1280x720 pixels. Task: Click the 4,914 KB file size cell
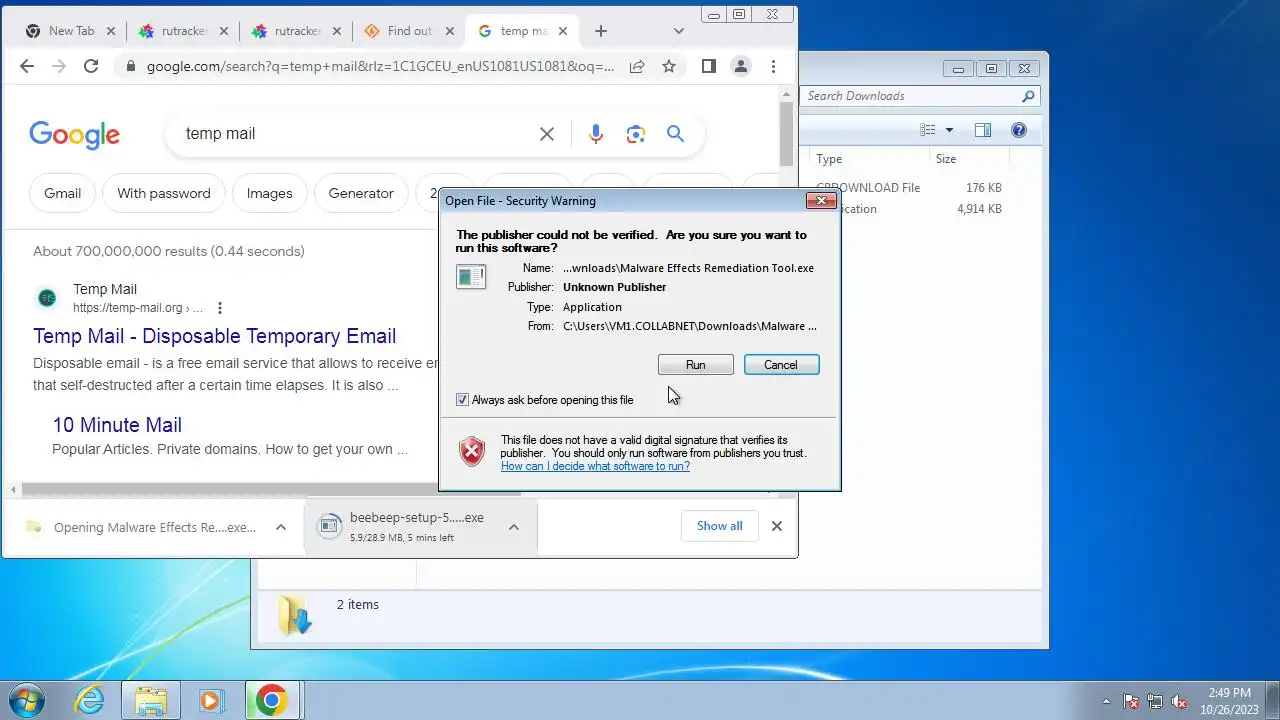[979, 209]
